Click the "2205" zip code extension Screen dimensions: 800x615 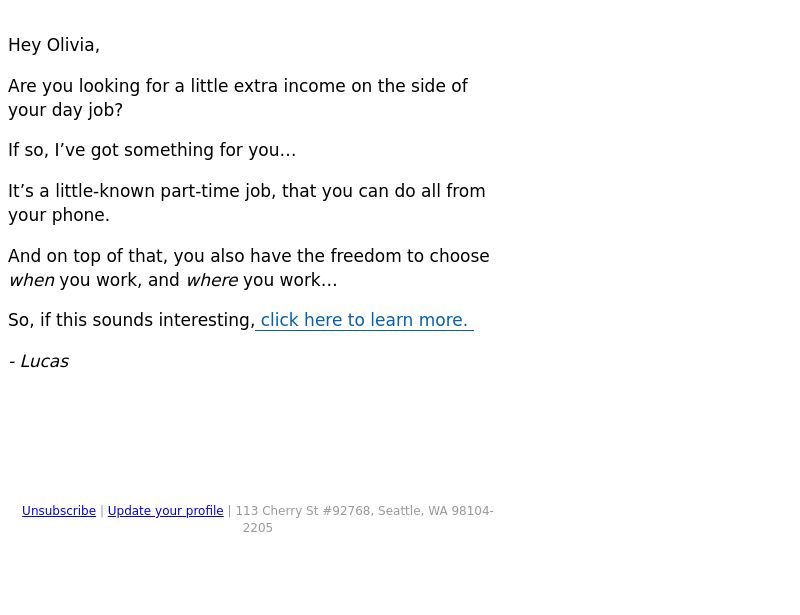(258, 528)
